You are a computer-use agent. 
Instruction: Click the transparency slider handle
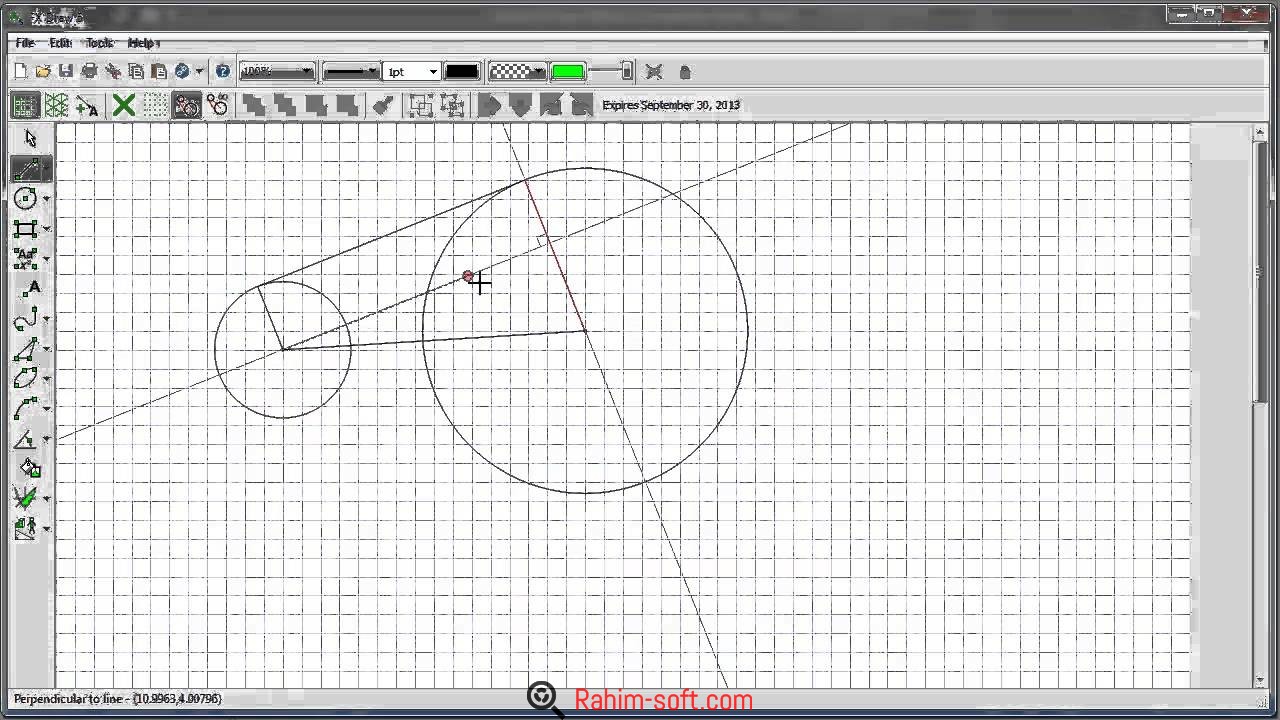tap(627, 72)
